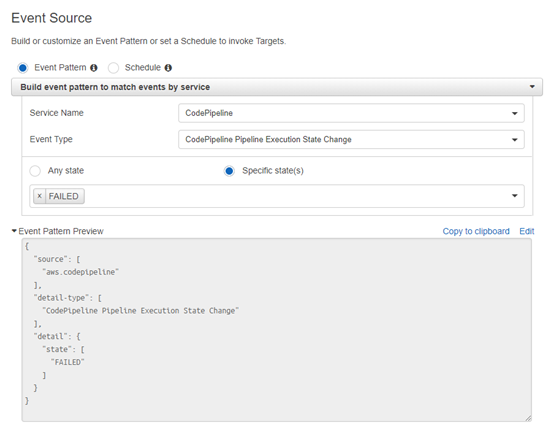The image size is (559, 444).
Task: Expand the Build event pattern selector
Action: [277, 87]
